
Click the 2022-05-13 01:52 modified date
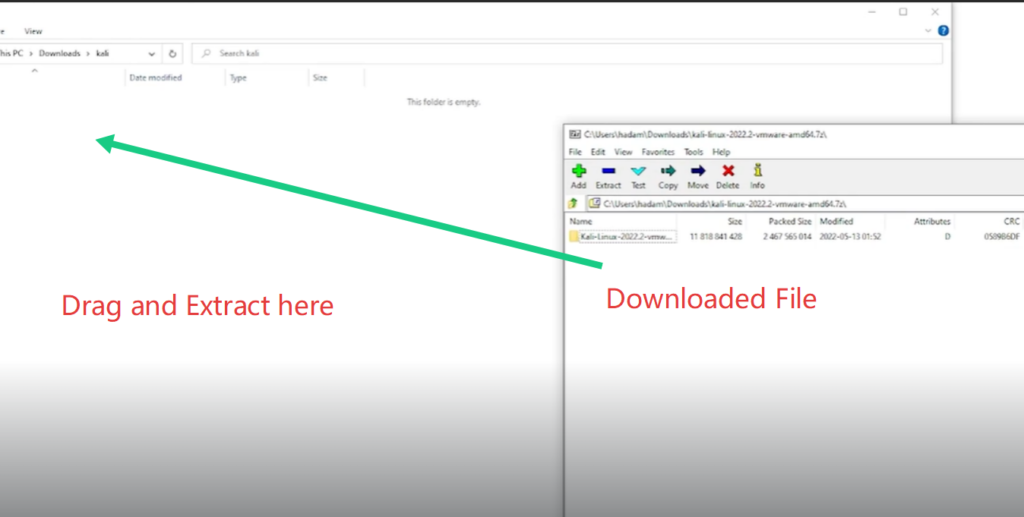850,236
